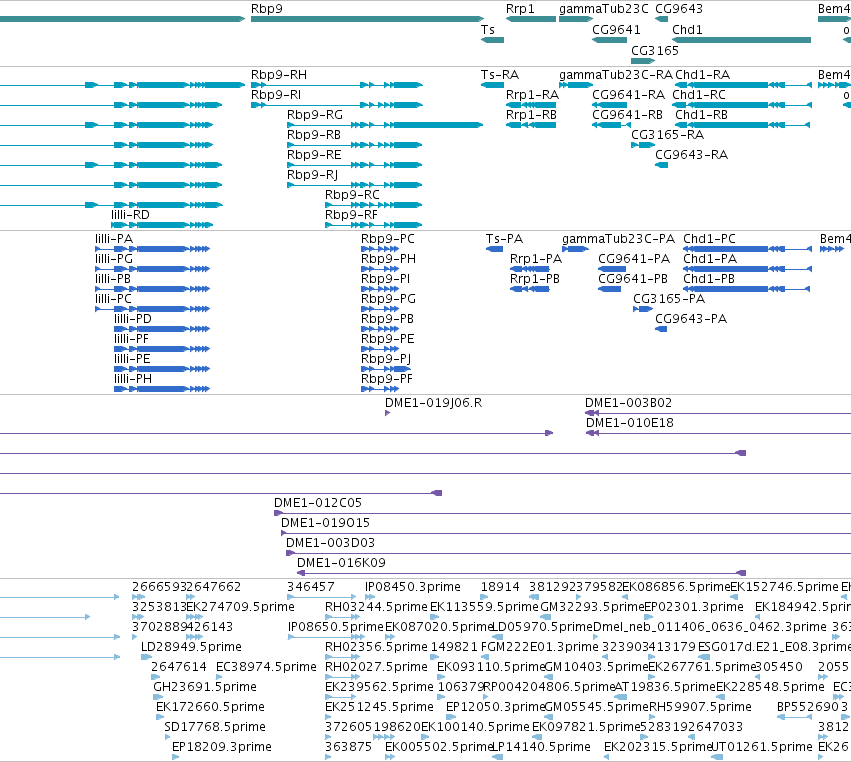The height and width of the screenshot is (762, 851).
Task: Select protein label Rbp9-PE
Action: coord(388,339)
